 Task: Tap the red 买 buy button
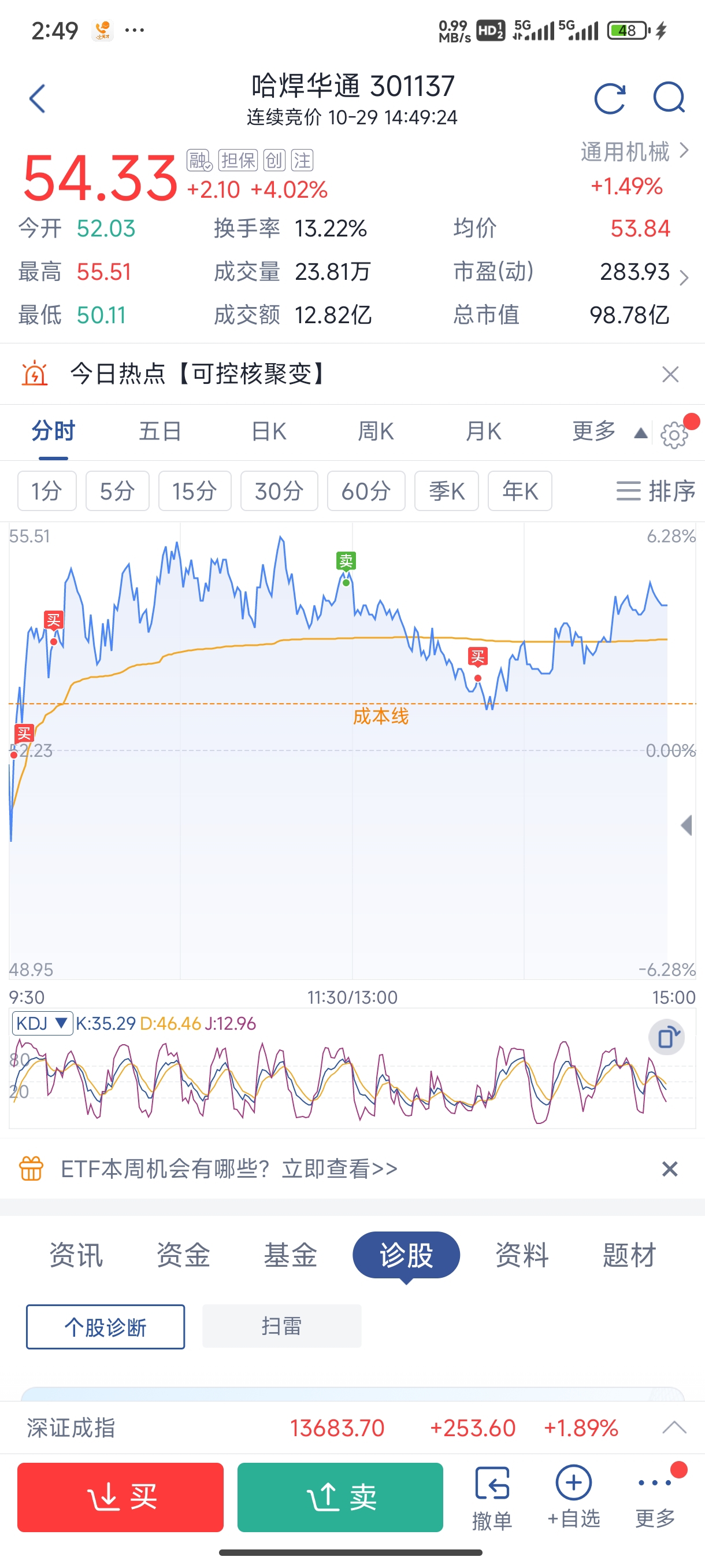[x=120, y=1497]
